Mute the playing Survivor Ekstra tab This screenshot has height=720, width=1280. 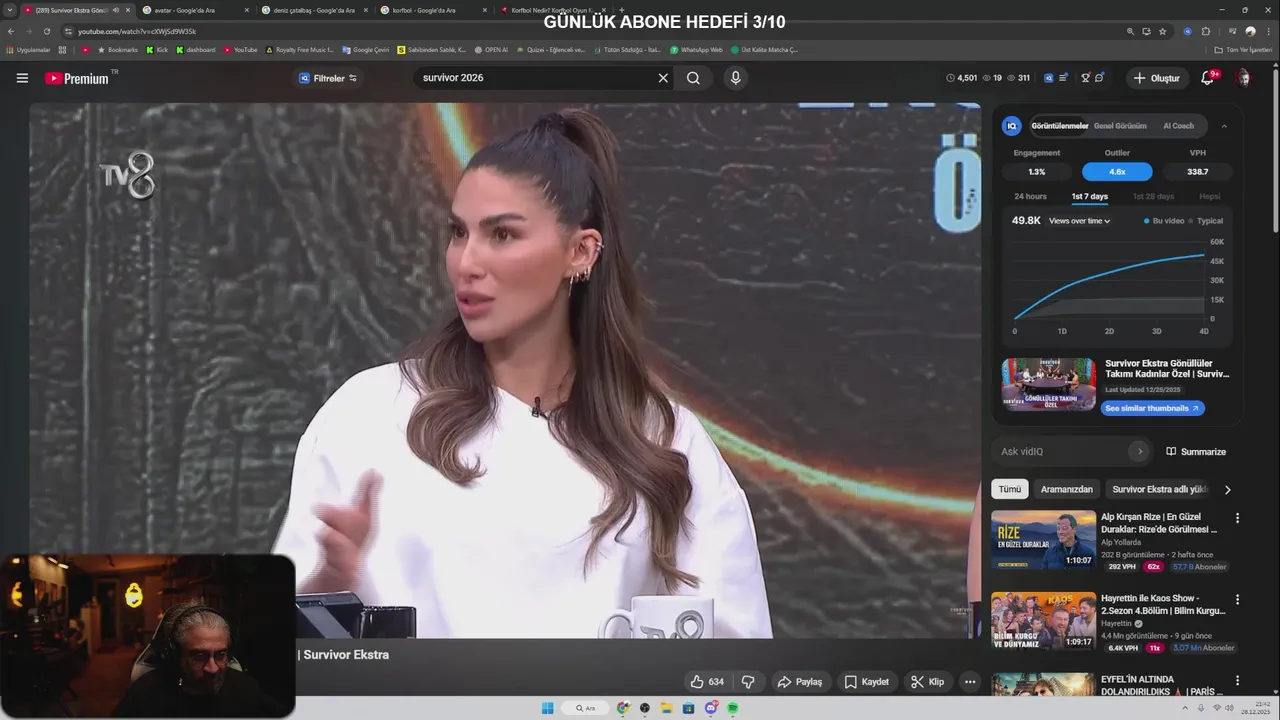tap(116, 10)
